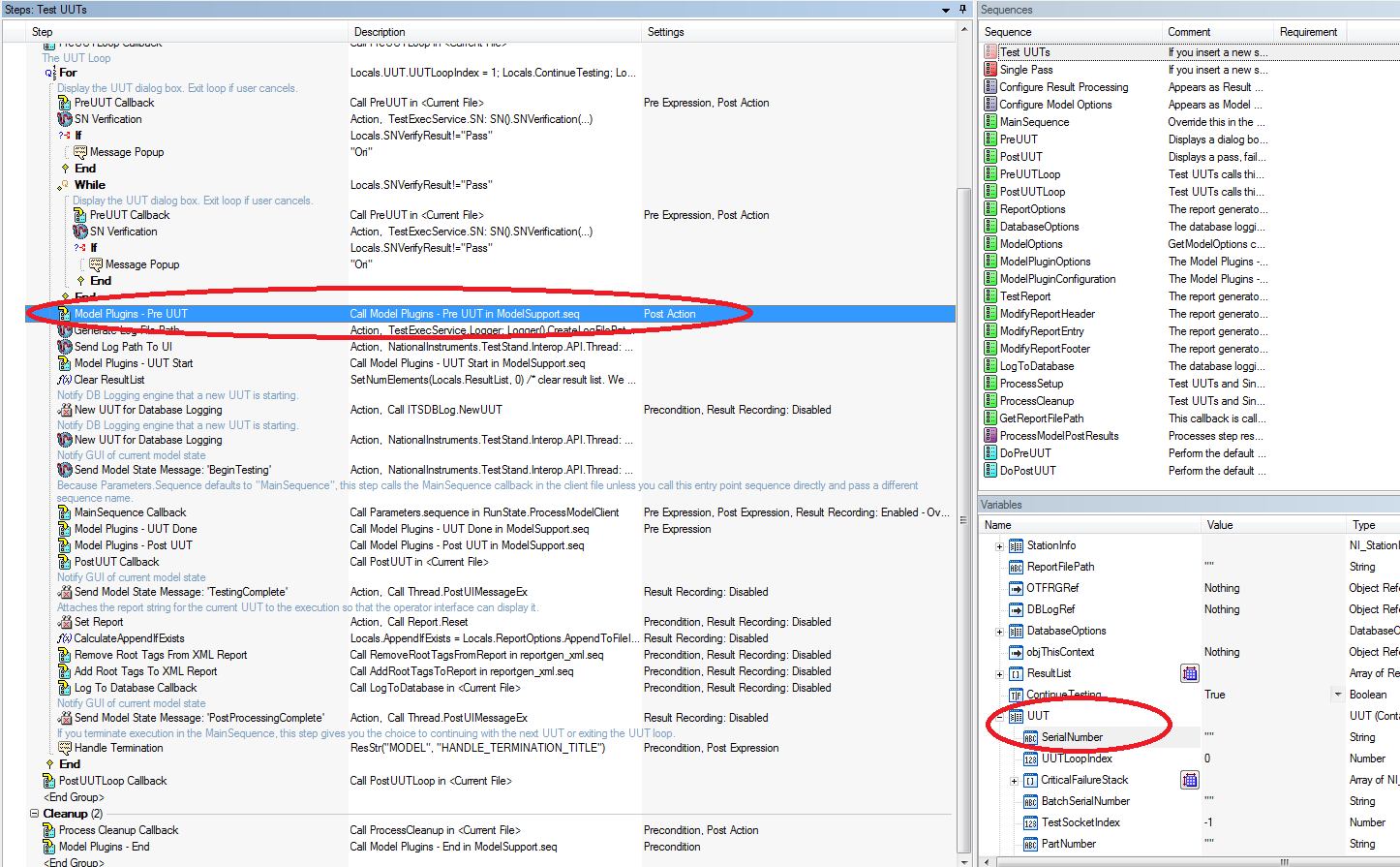Expand the DatabaseOptions variable node
This screenshot has width=1400, height=867.
[999, 632]
